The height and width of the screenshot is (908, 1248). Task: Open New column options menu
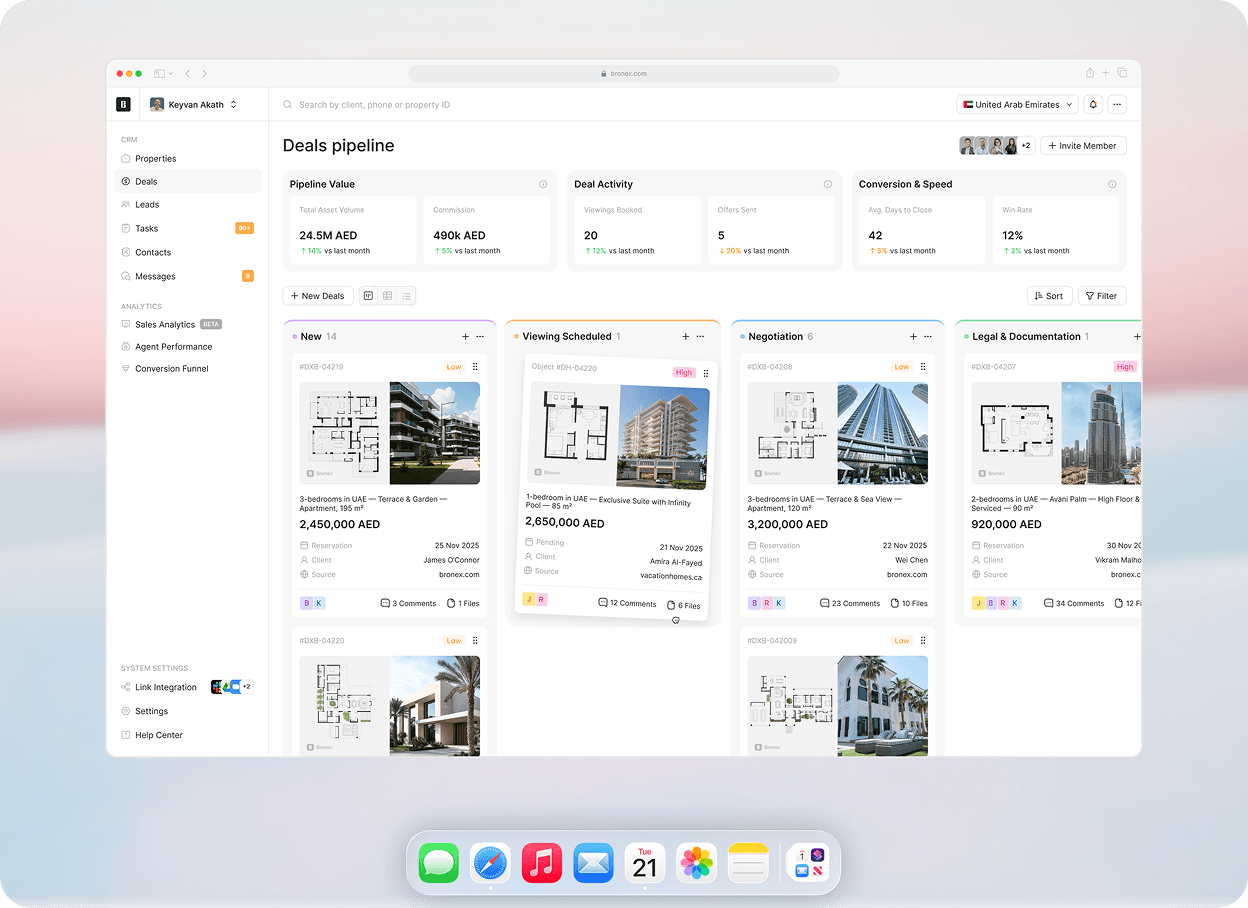480,337
